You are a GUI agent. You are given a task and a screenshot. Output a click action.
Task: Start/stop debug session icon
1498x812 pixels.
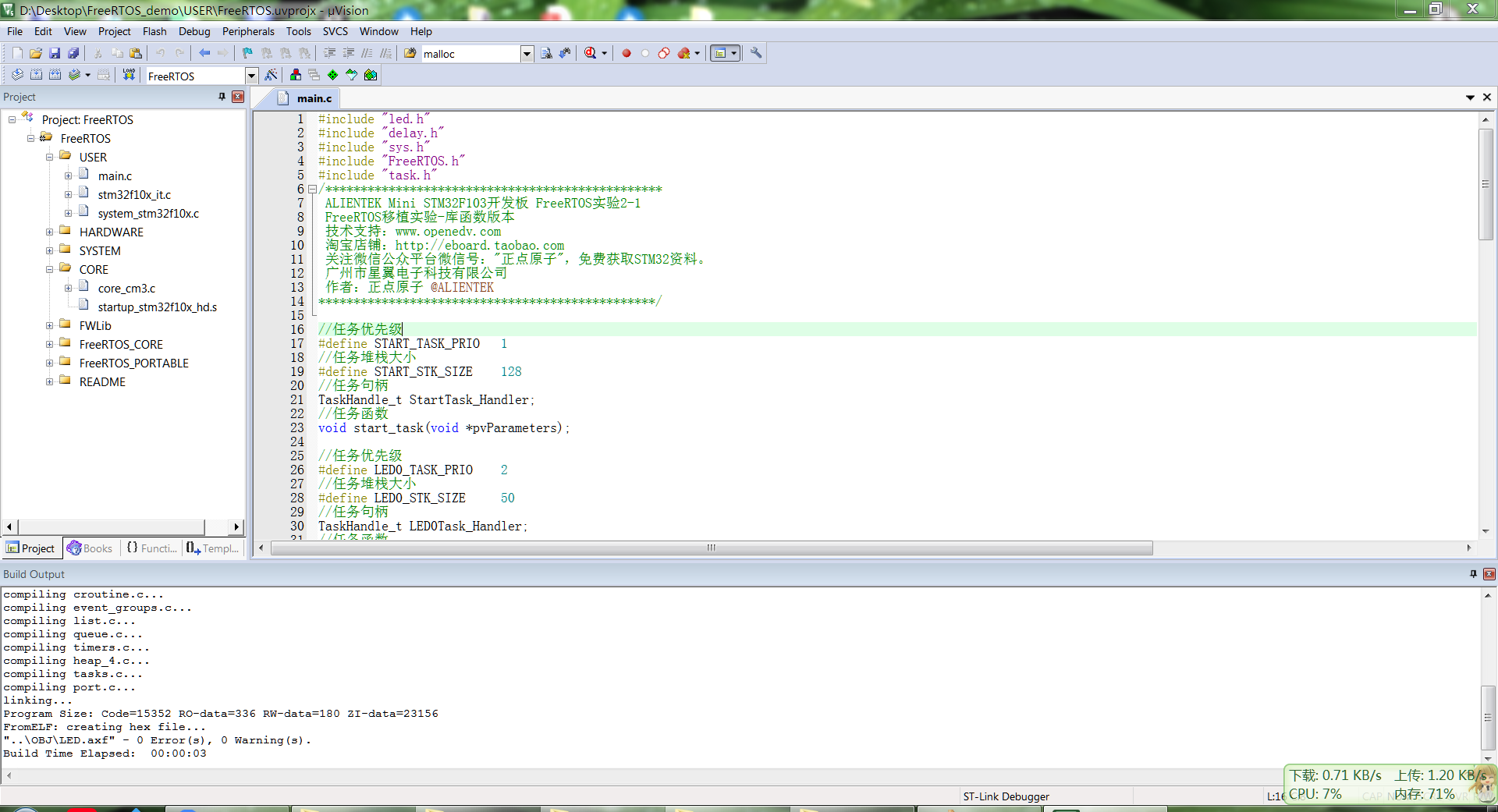[x=590, y=53]
